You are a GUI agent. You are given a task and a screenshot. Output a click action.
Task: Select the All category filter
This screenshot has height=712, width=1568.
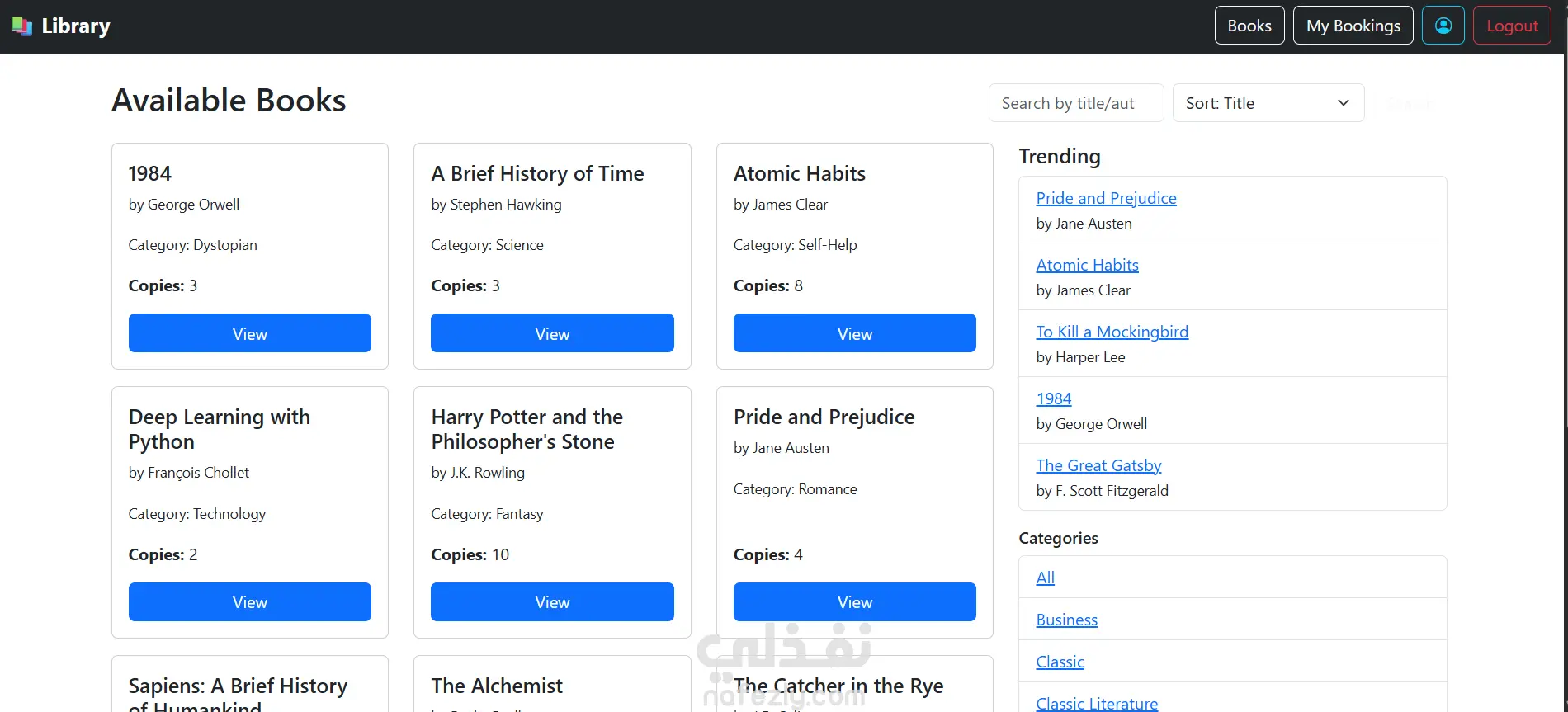(1045, 578)
